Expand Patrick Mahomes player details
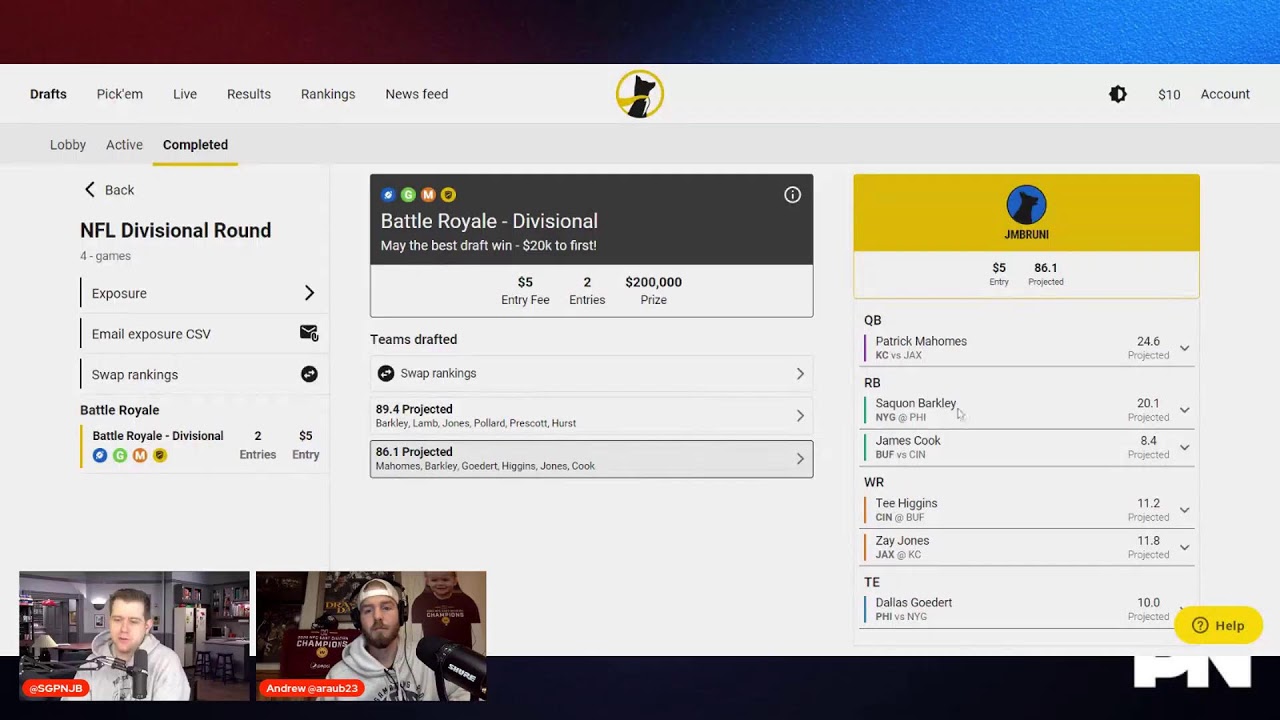 point(1184,348)
